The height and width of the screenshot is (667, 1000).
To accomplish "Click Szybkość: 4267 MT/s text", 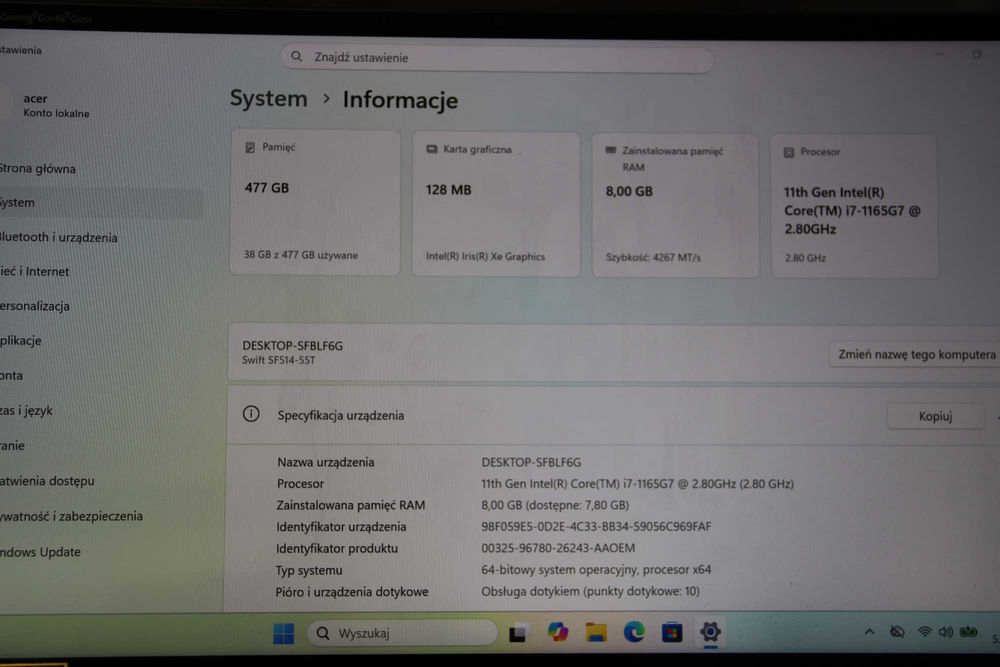I will (x=653, y=258).
